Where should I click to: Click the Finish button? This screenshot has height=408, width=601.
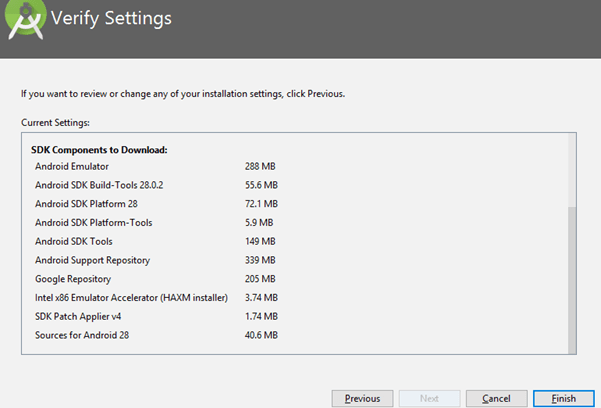click(563, 399)
